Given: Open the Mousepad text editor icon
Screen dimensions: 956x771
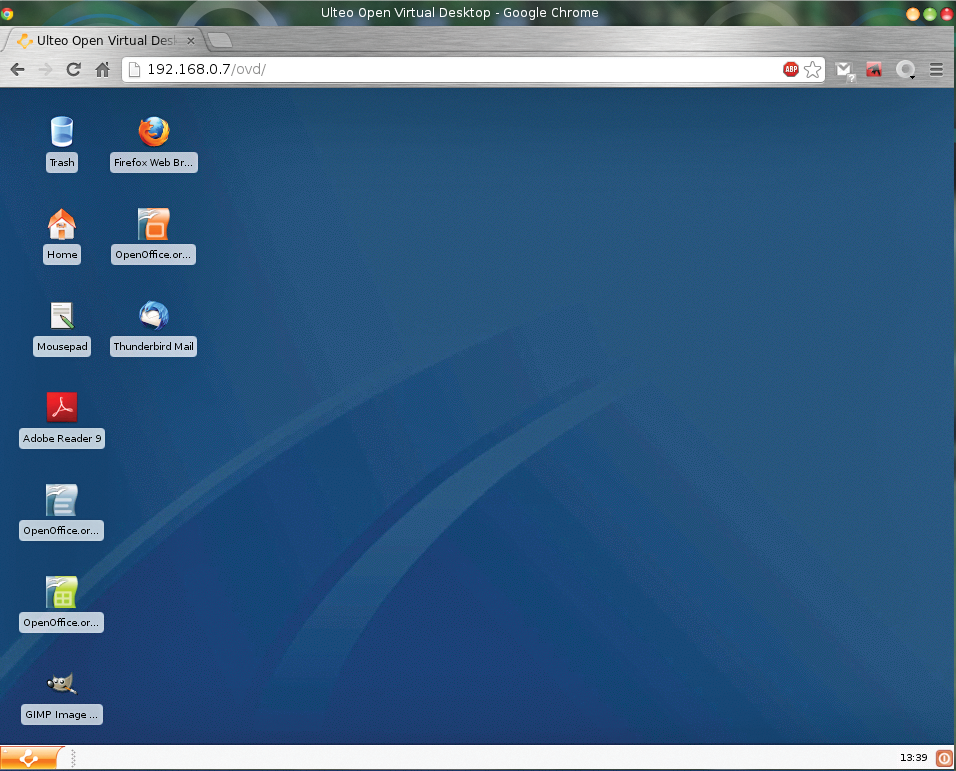Looking at the screenshot, I should pyautogui.click(x=62, y=316).
